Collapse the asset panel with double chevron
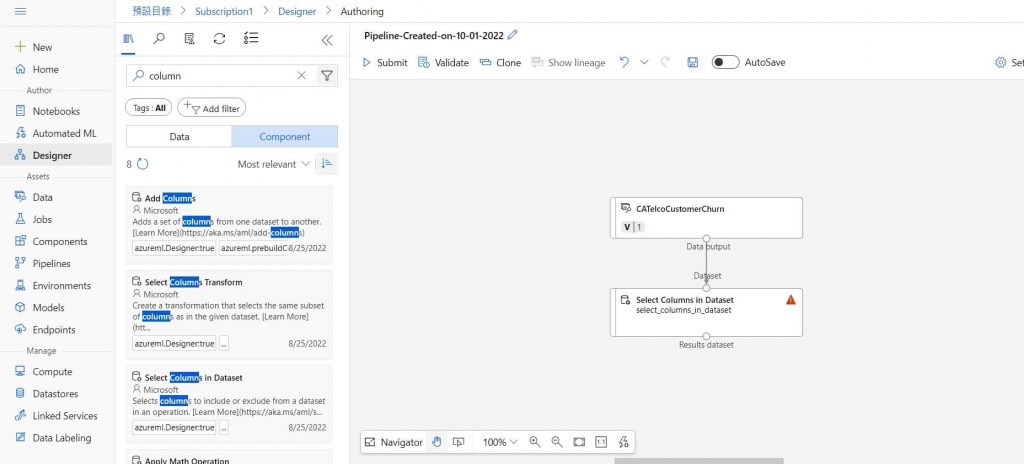This screenshot has width=1024, height=464. coord(327,40)
